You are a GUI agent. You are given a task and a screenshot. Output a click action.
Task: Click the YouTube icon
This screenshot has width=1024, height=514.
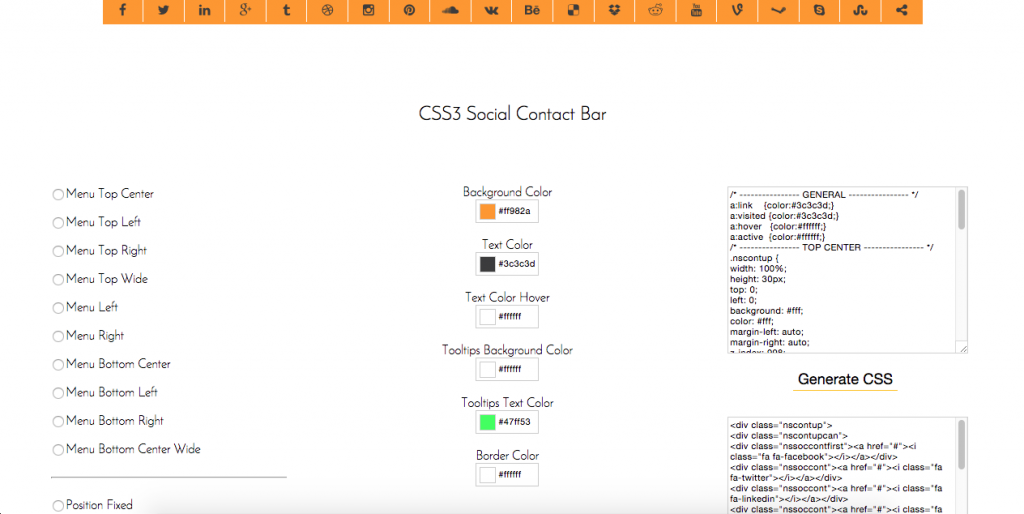(696, 10)
